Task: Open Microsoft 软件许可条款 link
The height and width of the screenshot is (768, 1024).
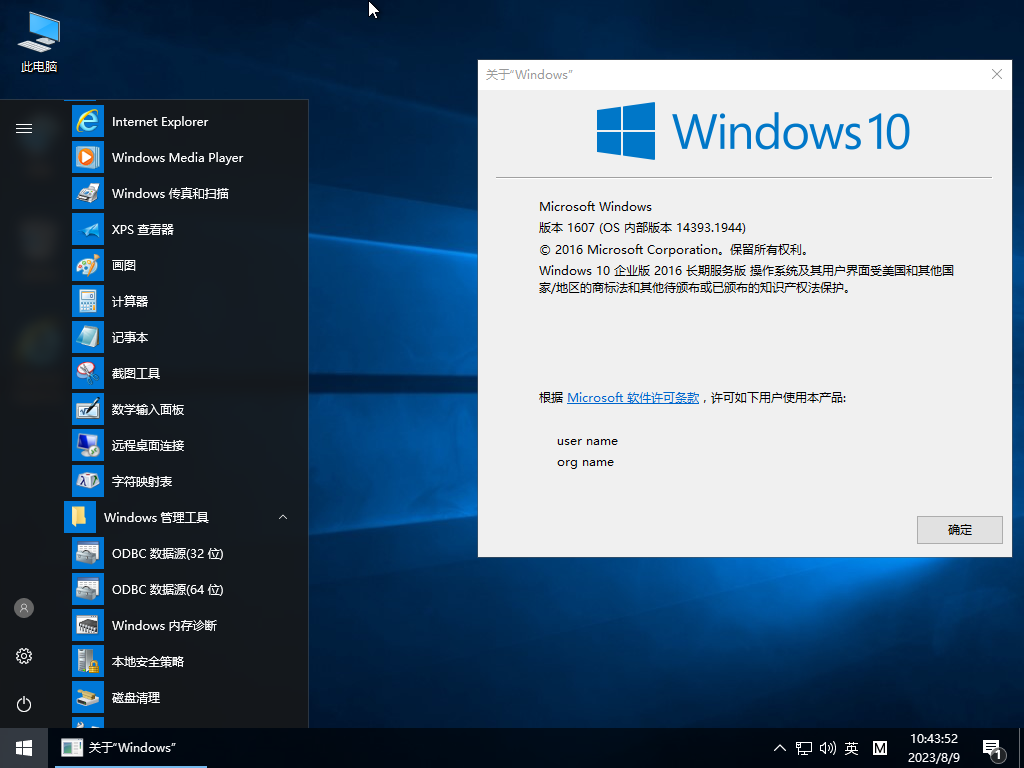Action: tap(633, 398)
